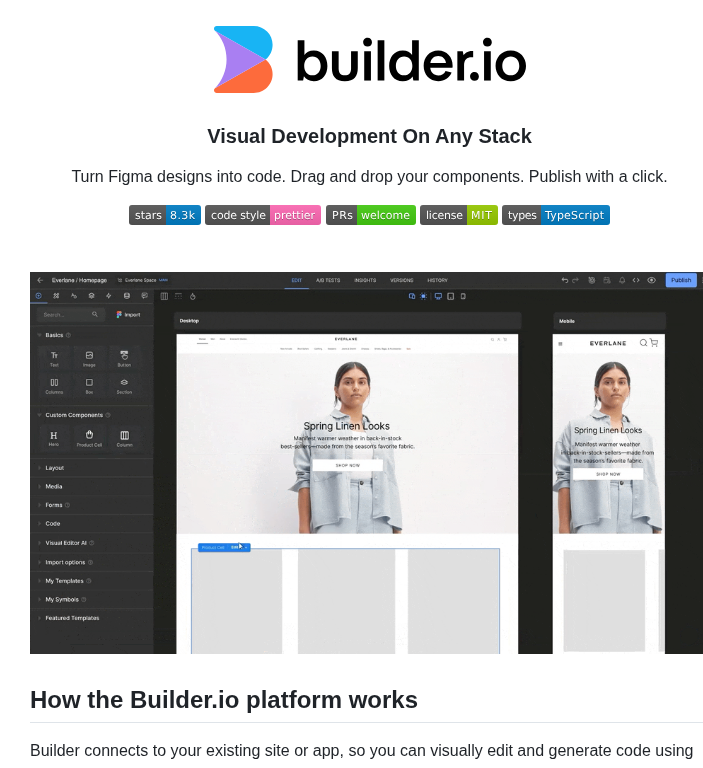Click the Product Cell selection label
Viewport: 703px width, 768px height.
pos(224,547)
